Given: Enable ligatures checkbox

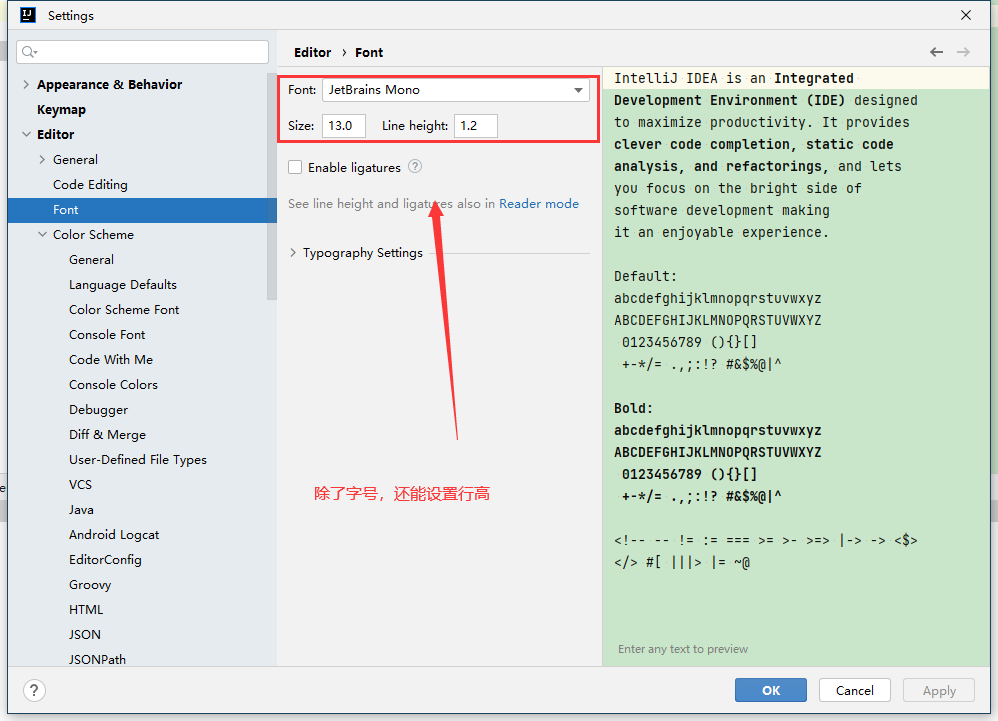Looking at the screenshot, I should point(295,167).
